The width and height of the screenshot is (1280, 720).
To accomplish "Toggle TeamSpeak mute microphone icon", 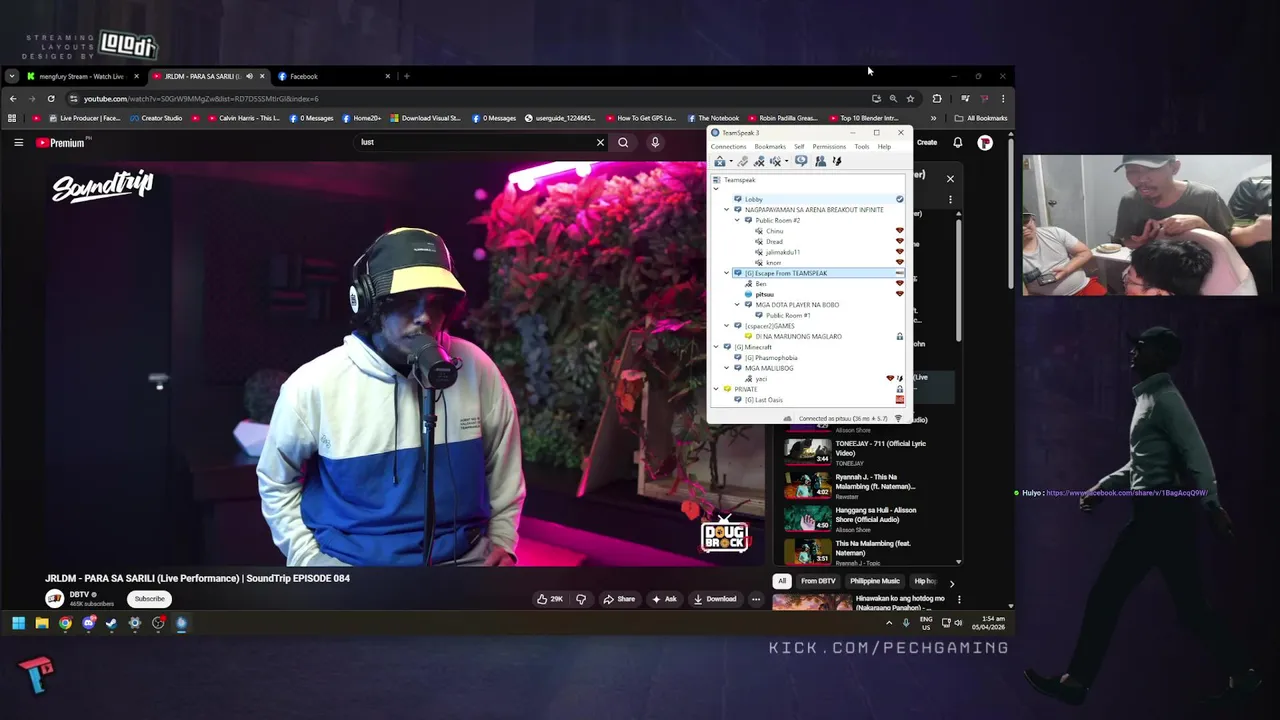I will click(759, 161).
